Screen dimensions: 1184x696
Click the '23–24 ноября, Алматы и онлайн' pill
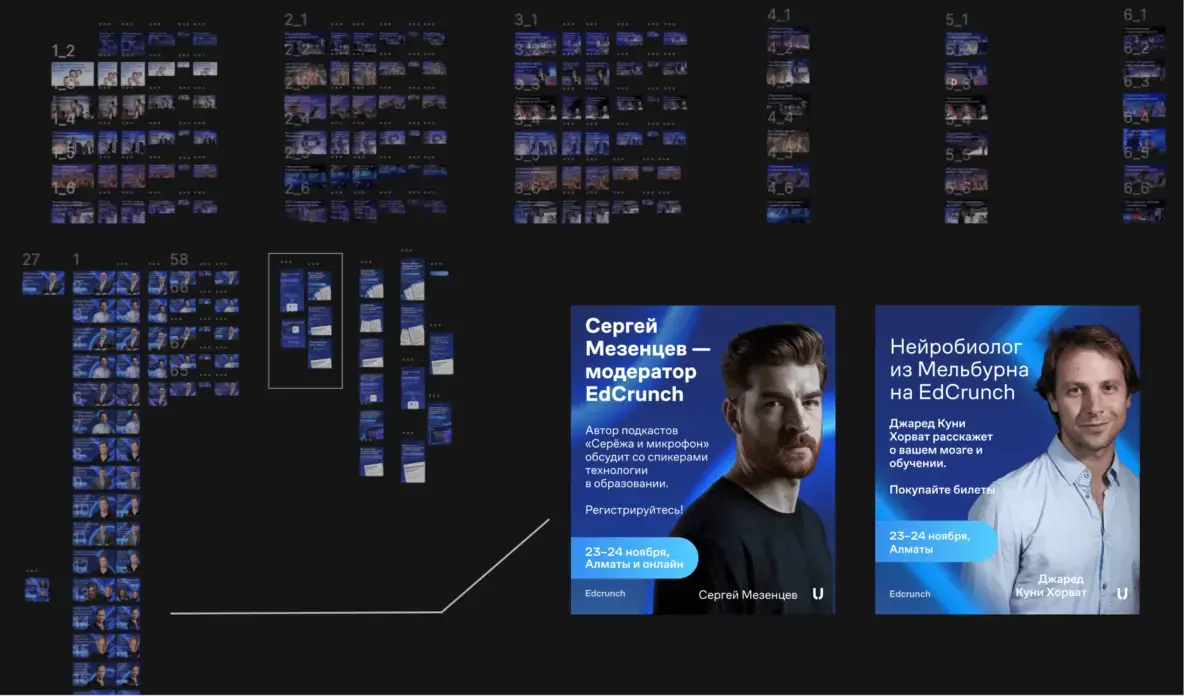[x=634, y=558]
